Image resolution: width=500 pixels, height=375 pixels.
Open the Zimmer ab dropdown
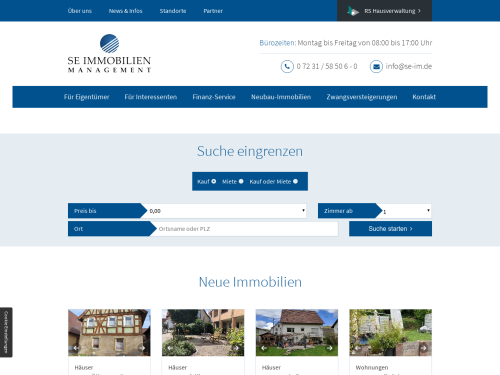(406, 211)
